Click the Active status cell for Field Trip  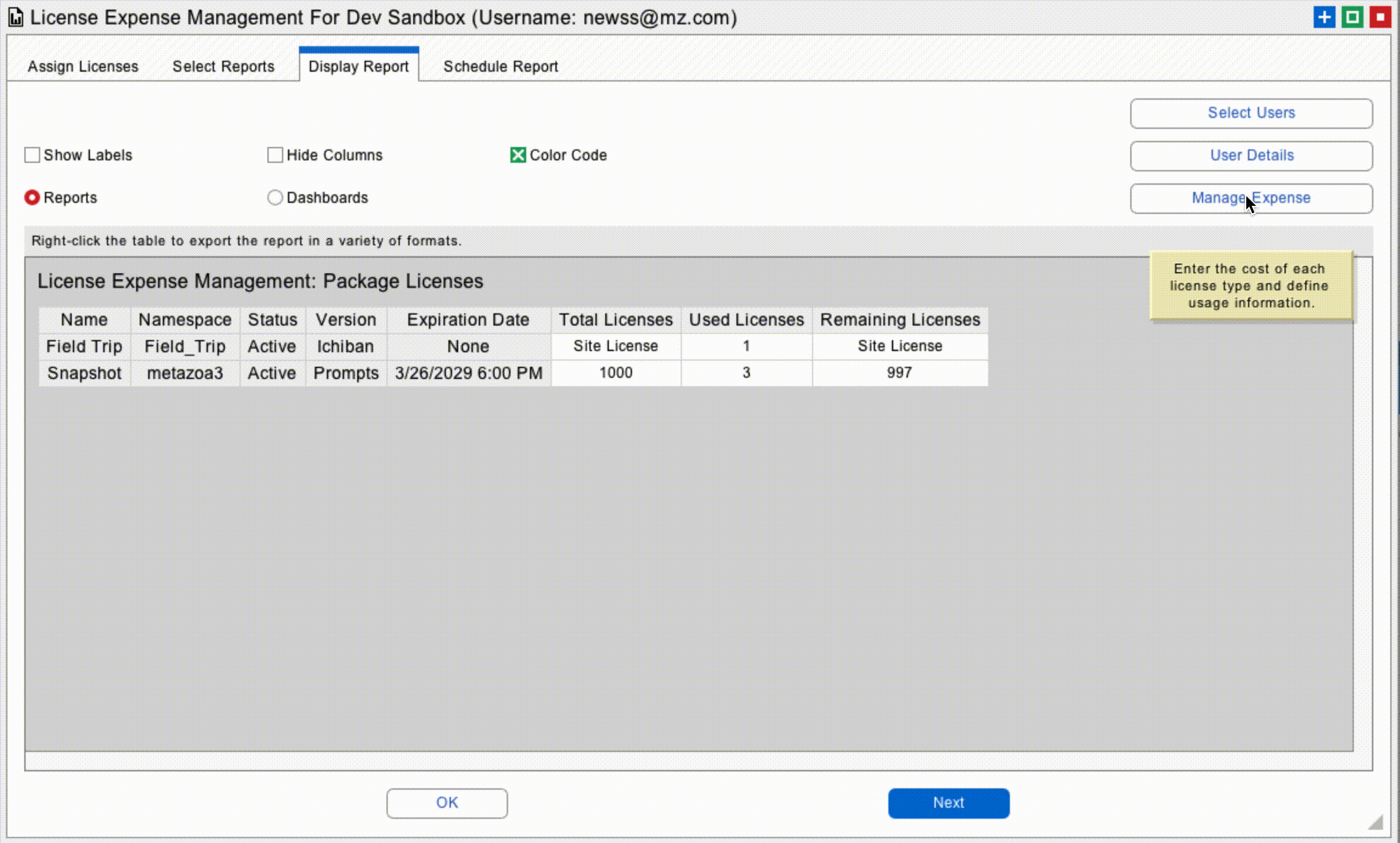pyautogui.click(x=272, y=346)
